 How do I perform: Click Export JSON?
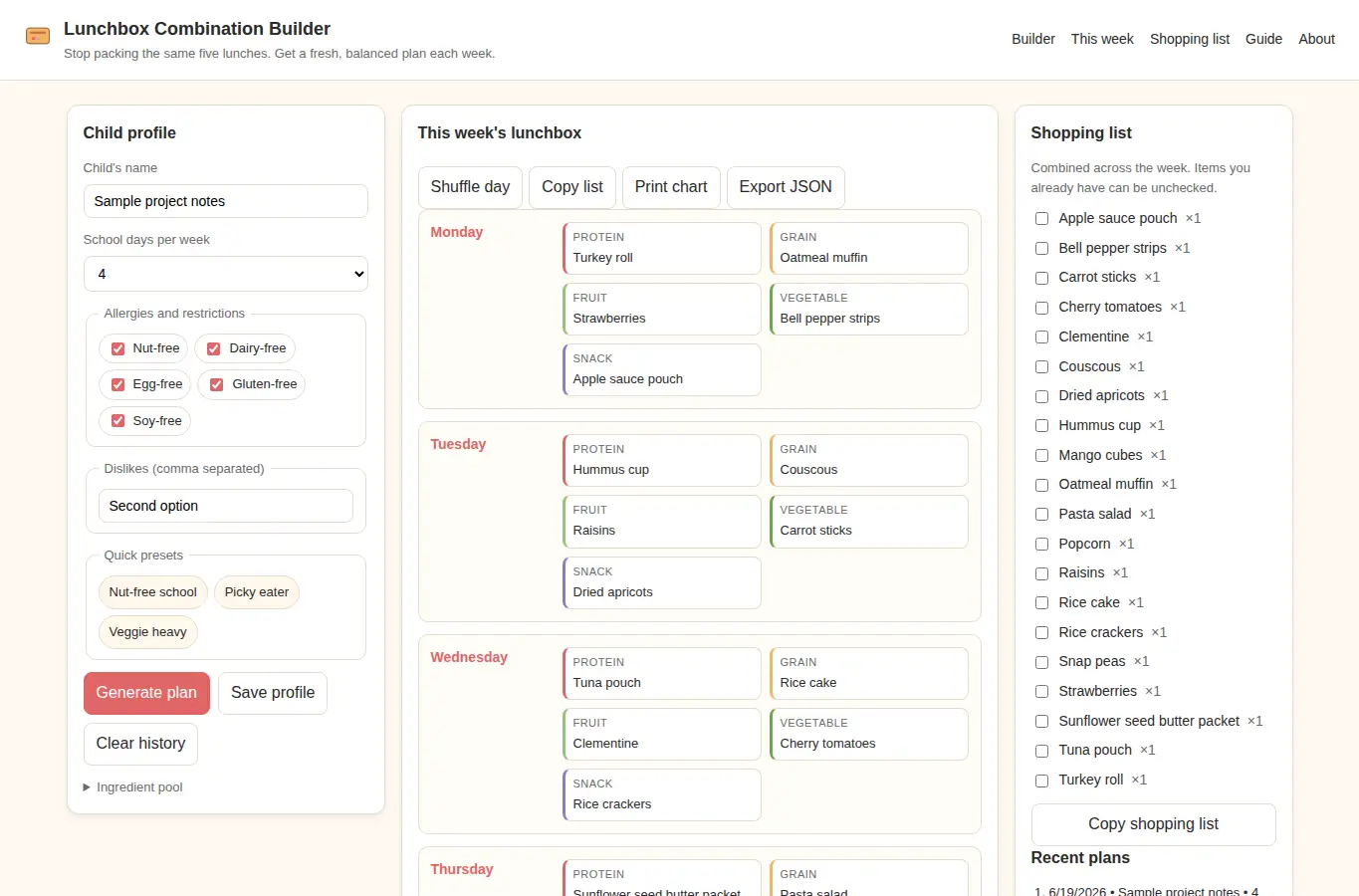786,187
